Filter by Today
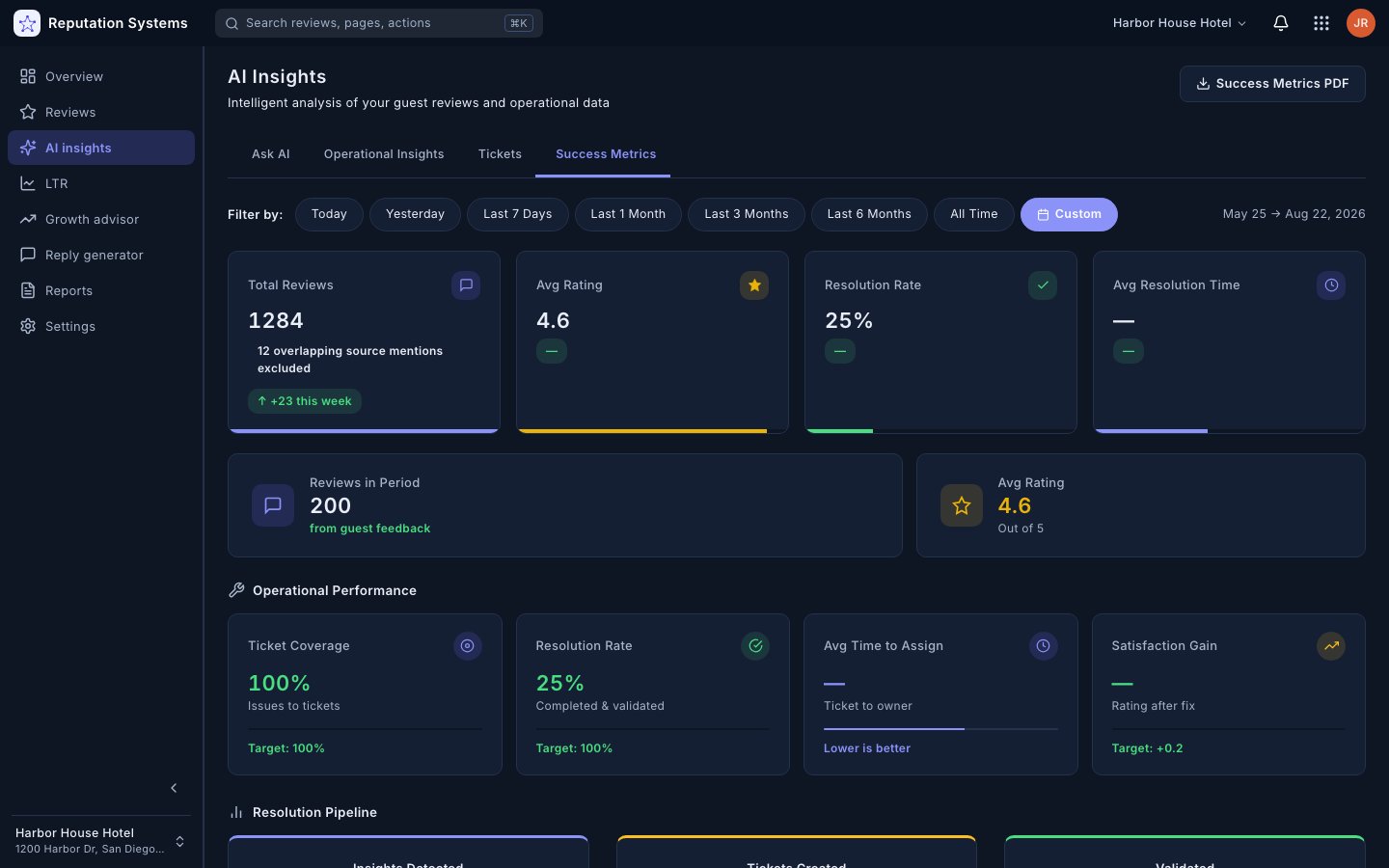This screenshot has width=1389, height=868. [329, 214]
